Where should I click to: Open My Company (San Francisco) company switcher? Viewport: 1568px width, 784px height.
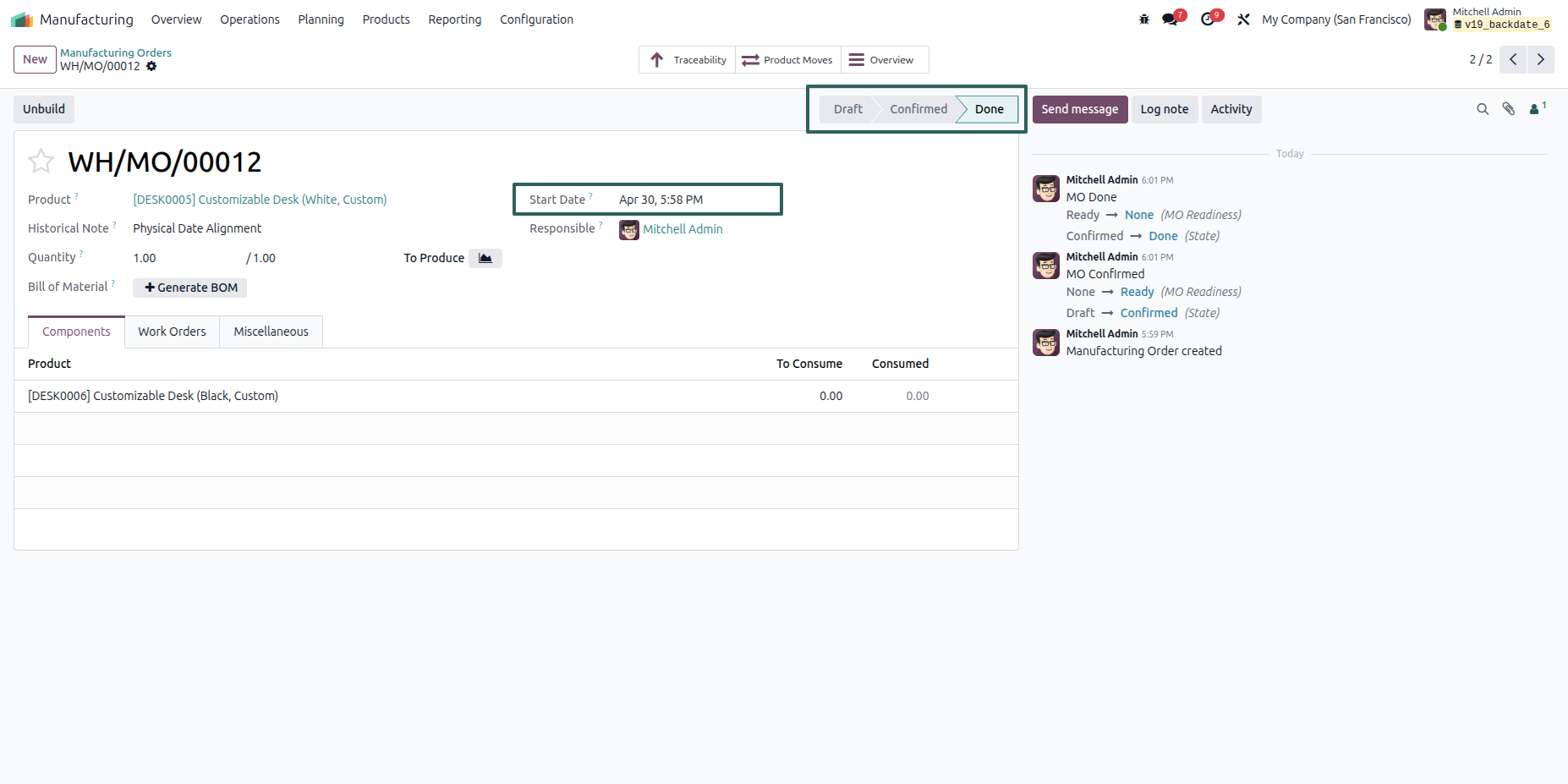click(1336, 19)
